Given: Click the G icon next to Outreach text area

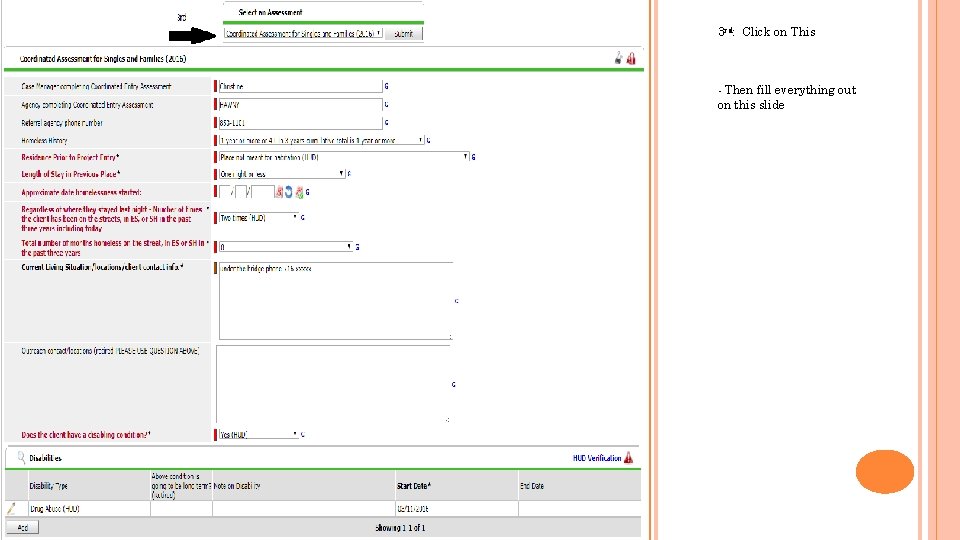Looking at the screenshot, I should coord(454,384).
